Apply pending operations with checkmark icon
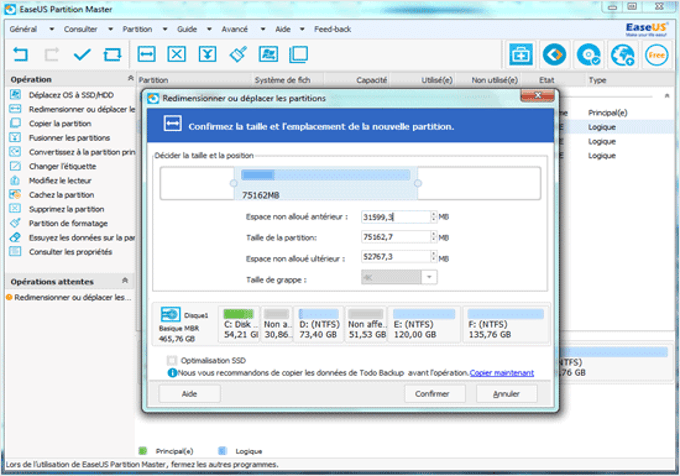Image resolution: width=680 pixels, height=476 pixels. (x=82, y=55)
